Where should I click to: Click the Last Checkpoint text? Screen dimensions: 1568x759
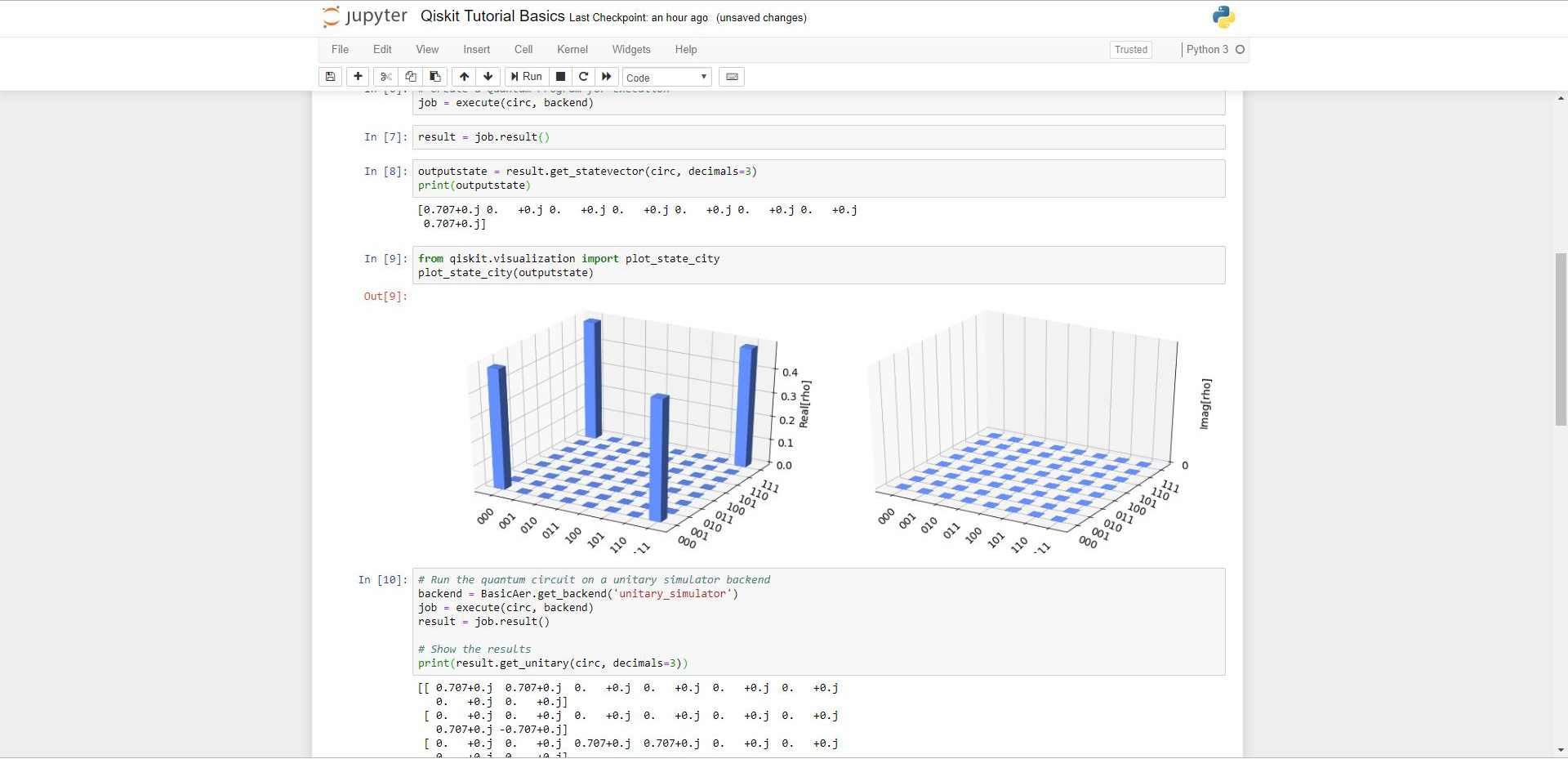(x=639, y=18)
